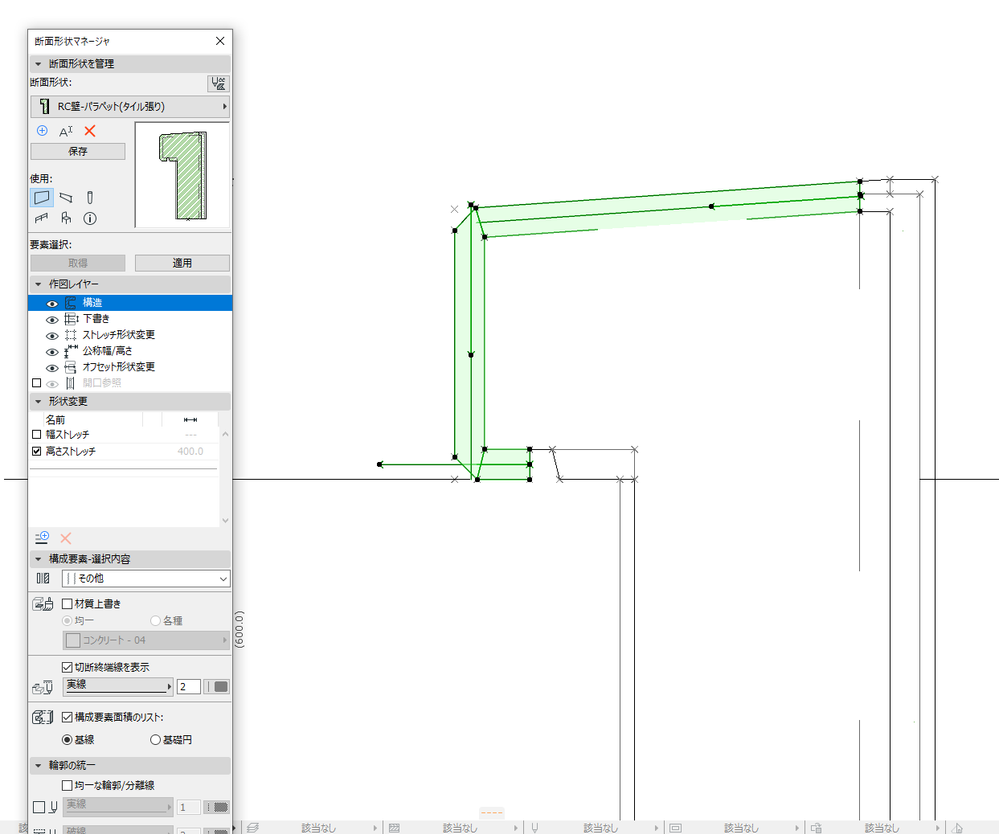
Task: Select the ストレッチ形状変更 layer row
Action: [130, 335]
